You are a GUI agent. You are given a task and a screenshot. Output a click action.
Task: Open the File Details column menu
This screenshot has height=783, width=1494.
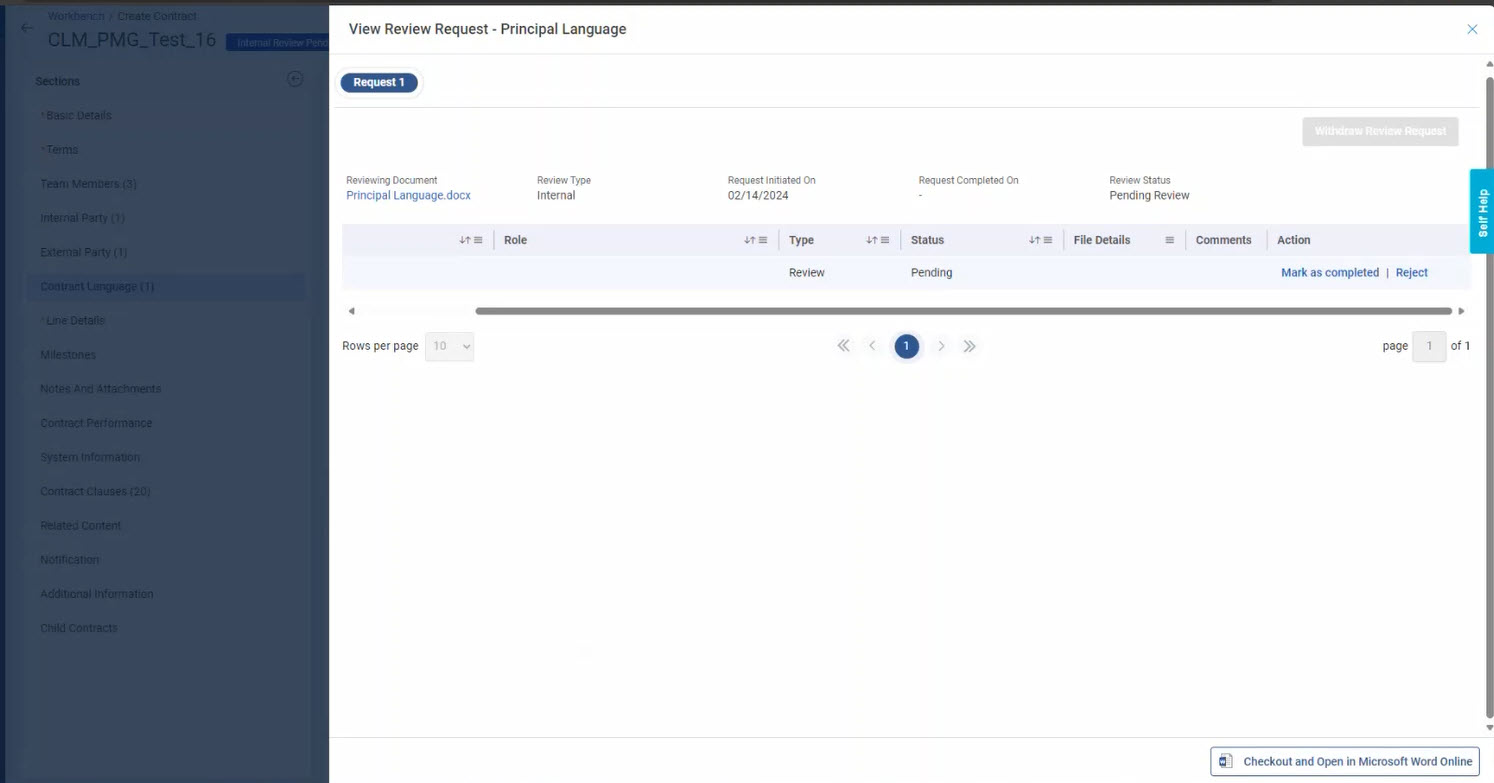[1169, 240]
